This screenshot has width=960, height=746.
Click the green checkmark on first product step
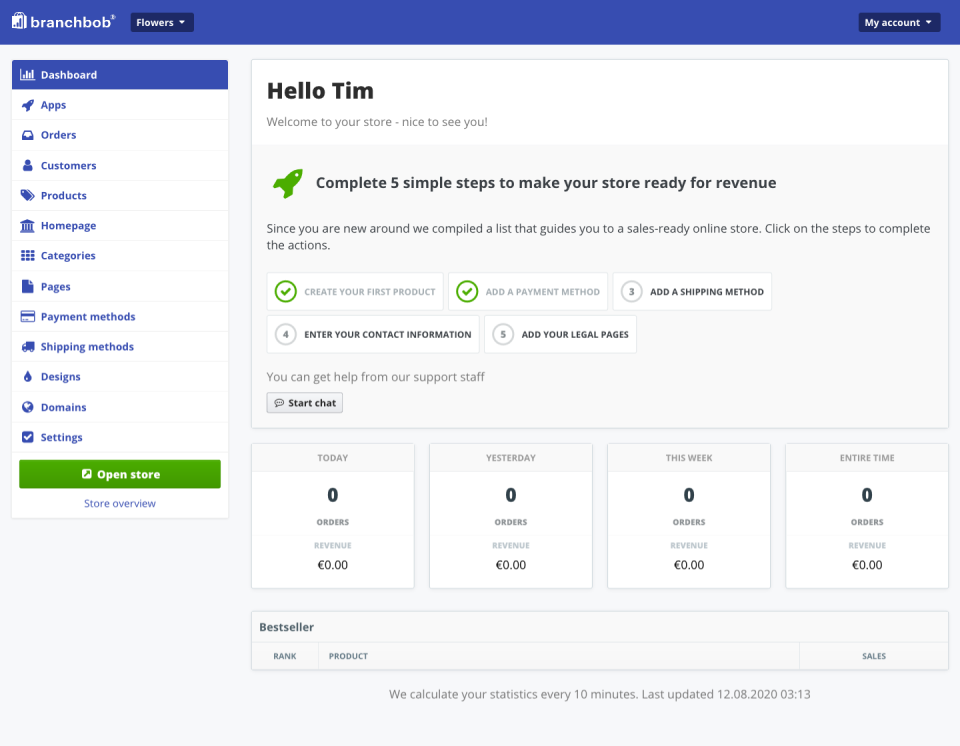coord(286,292)
